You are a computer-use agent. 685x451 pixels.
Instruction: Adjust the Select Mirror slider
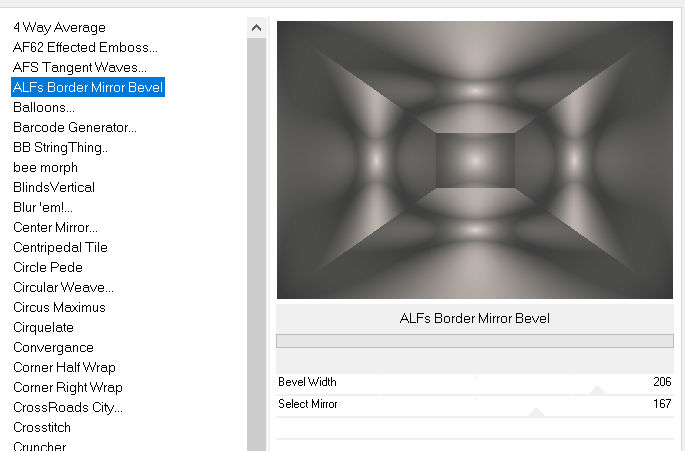[536, 411]
